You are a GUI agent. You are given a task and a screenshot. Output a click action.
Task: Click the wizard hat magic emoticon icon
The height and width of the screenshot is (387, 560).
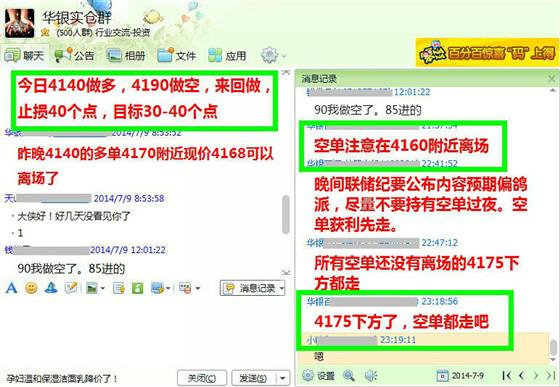51,288
